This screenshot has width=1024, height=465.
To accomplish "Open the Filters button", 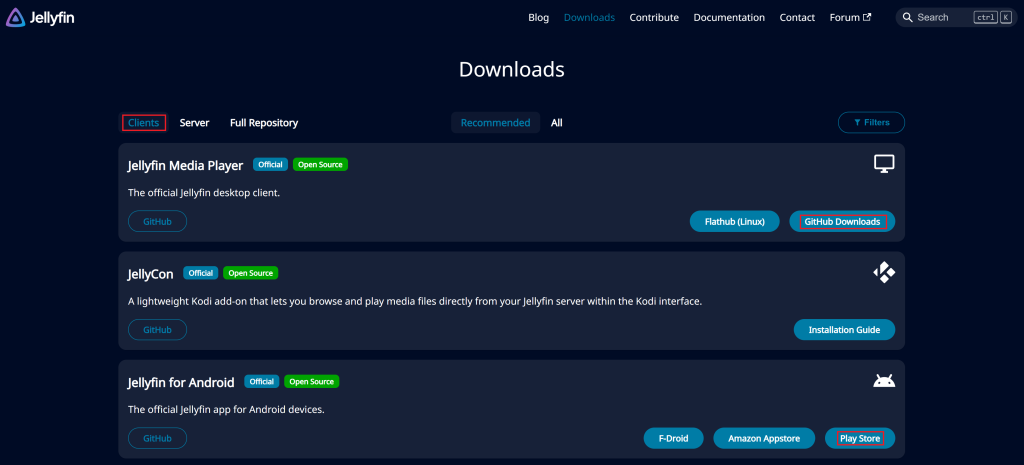I will coord(871,122).
